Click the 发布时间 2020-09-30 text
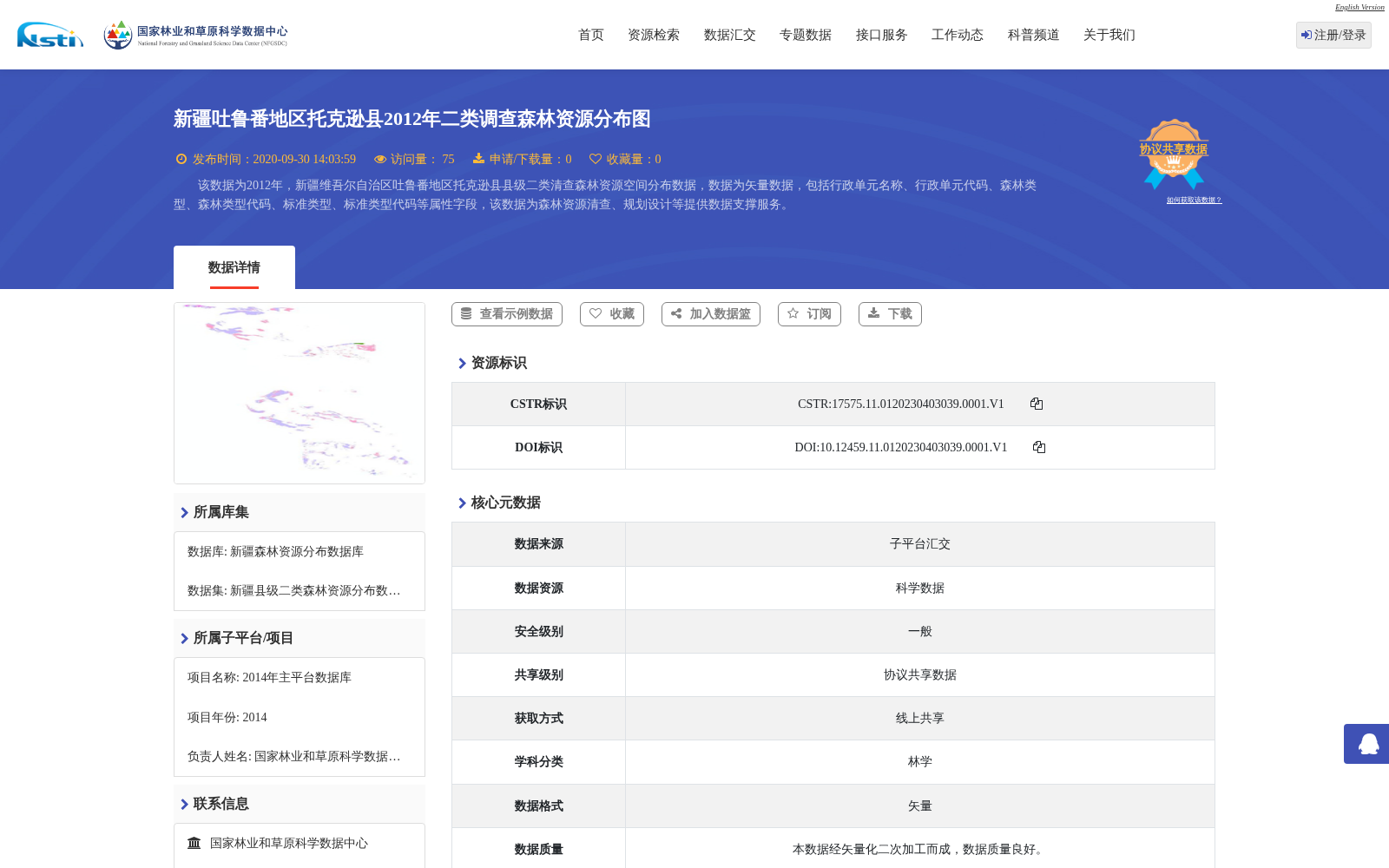 tap(274, 159)
